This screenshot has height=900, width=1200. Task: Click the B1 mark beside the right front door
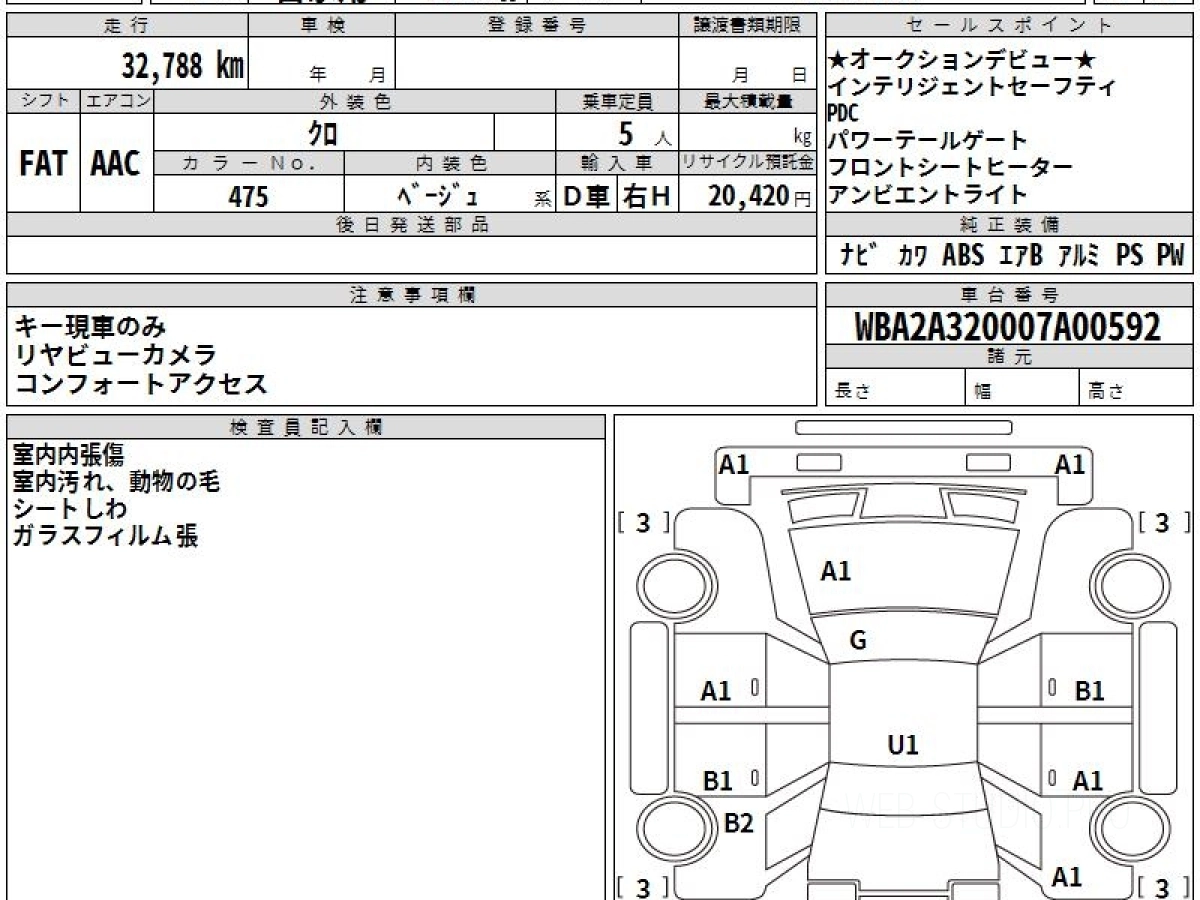(x=1089, y=690)
